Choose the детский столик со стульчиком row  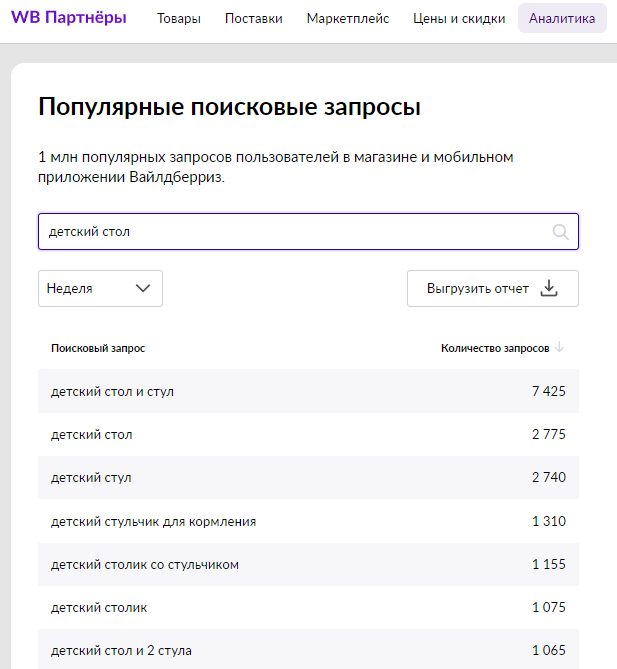[x=308, y=565]
